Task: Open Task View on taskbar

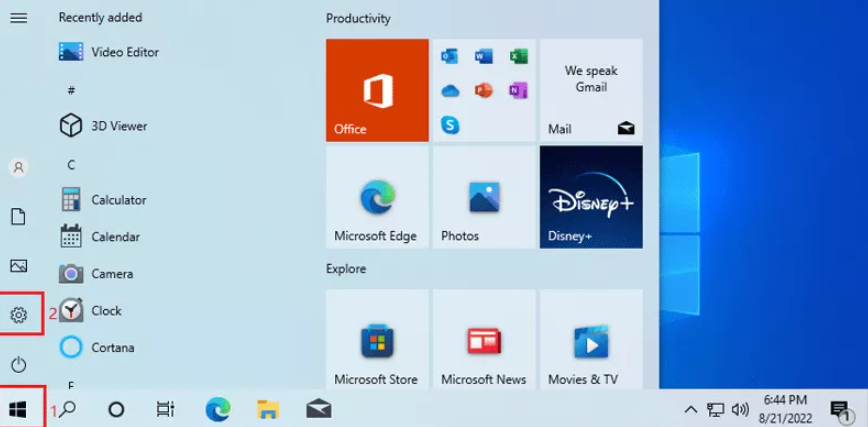Action: [x=166, y=409]
